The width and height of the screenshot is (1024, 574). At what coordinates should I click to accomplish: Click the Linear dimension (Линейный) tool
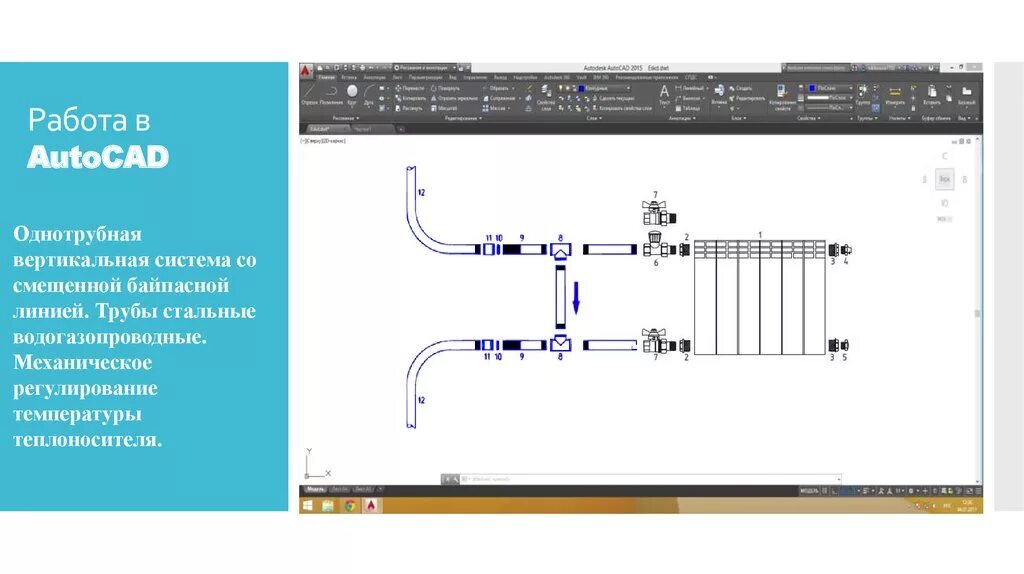tap(690, 88)
